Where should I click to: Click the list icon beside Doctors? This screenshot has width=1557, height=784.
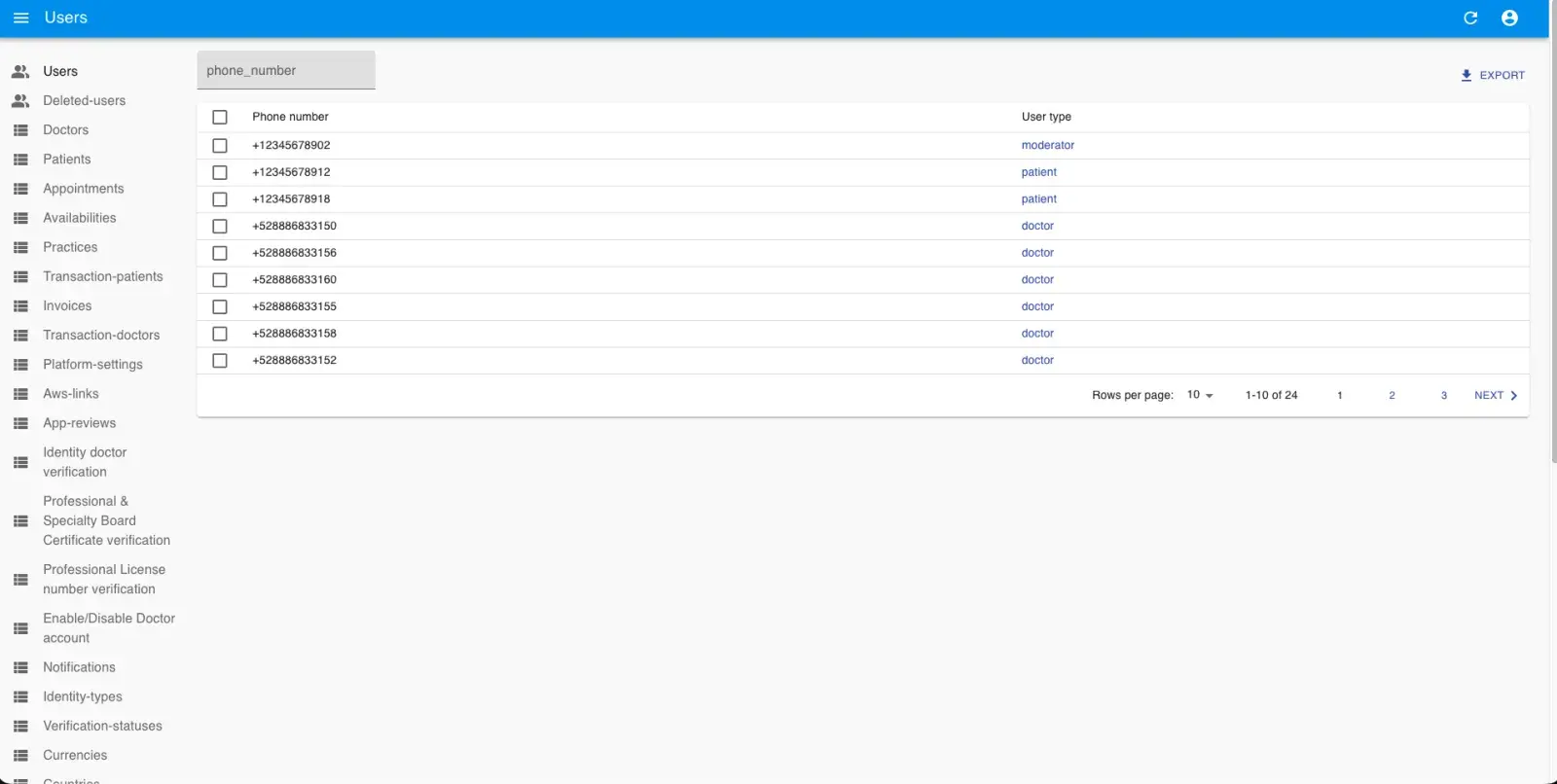(x=20, y=130)
